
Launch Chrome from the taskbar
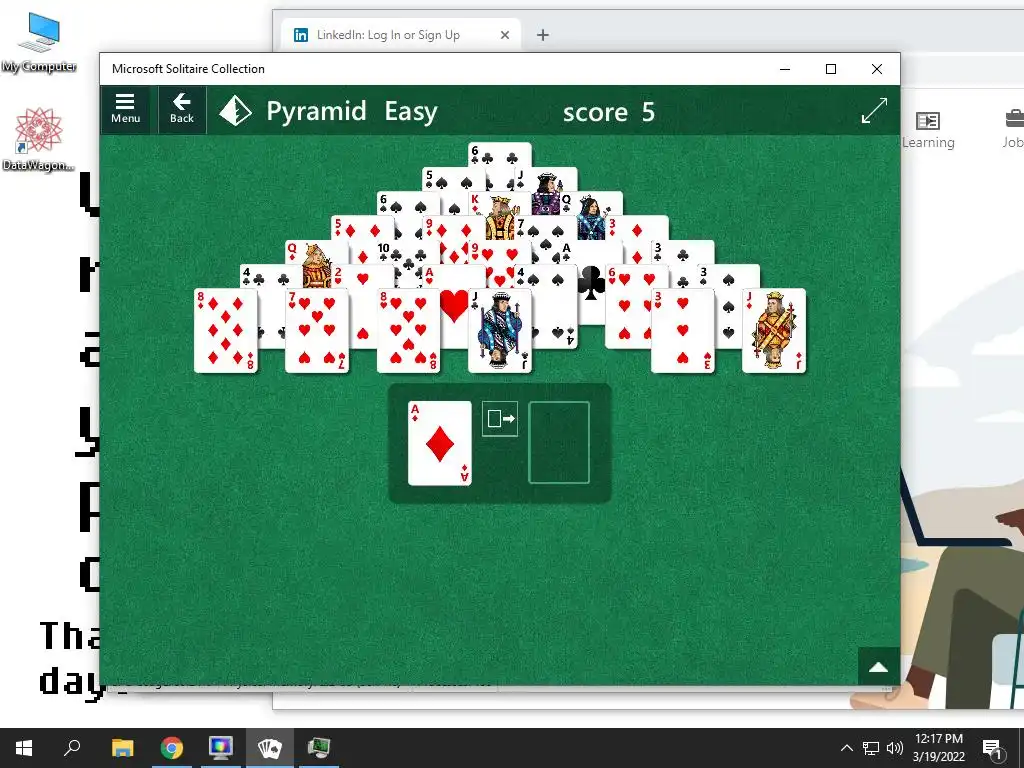[x=172, y=748]
